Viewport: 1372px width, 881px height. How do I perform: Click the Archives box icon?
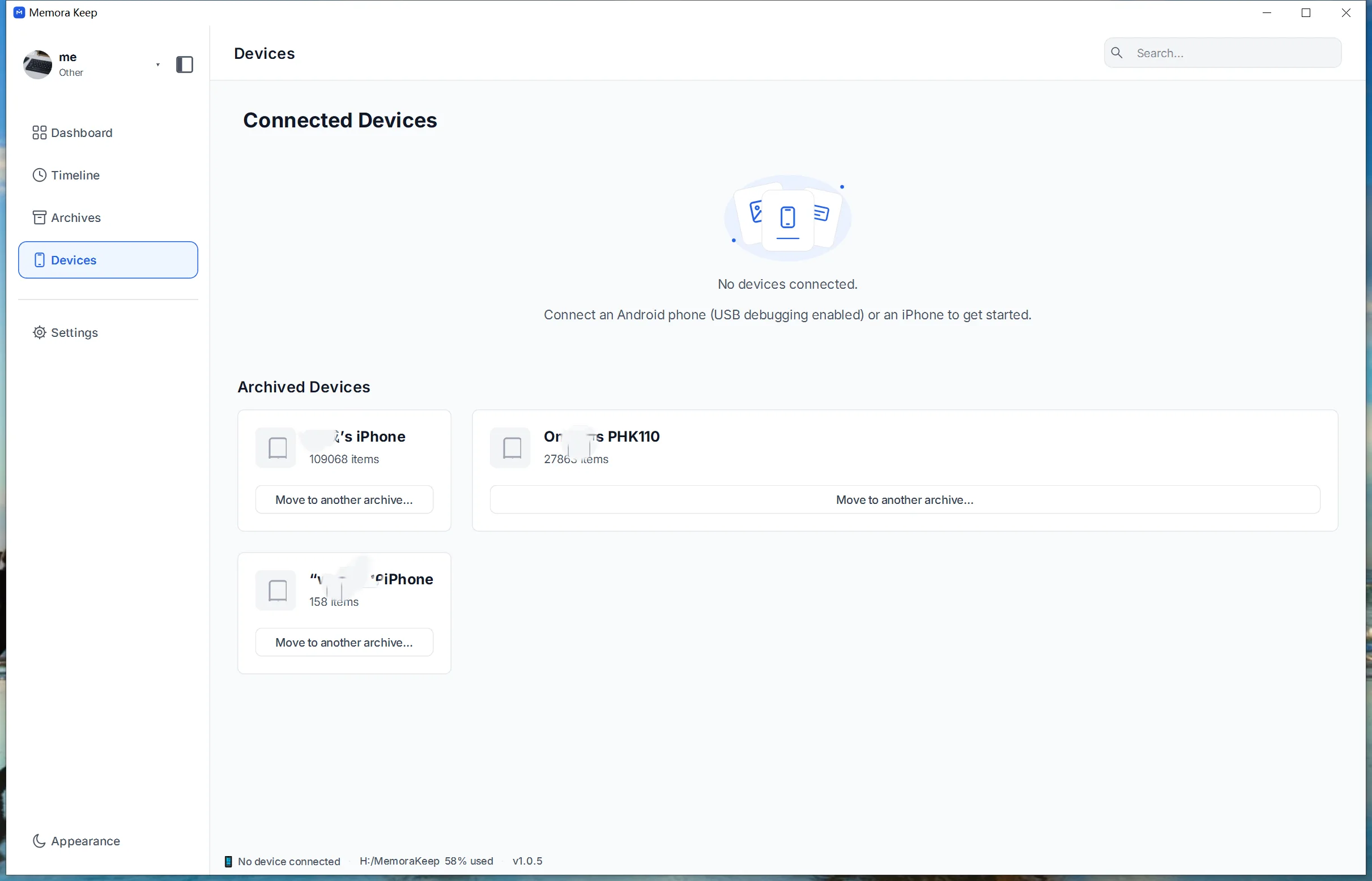click(39, 217)
